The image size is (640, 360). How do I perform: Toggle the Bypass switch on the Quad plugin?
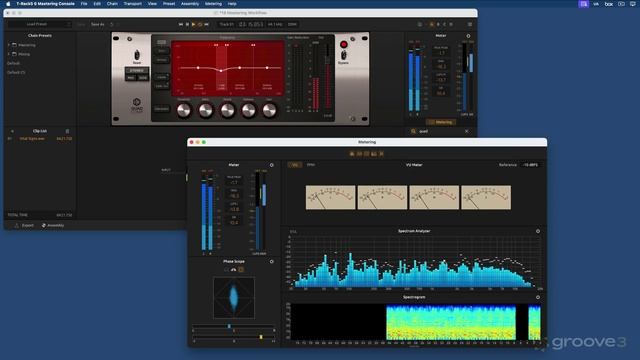(344, 54)
